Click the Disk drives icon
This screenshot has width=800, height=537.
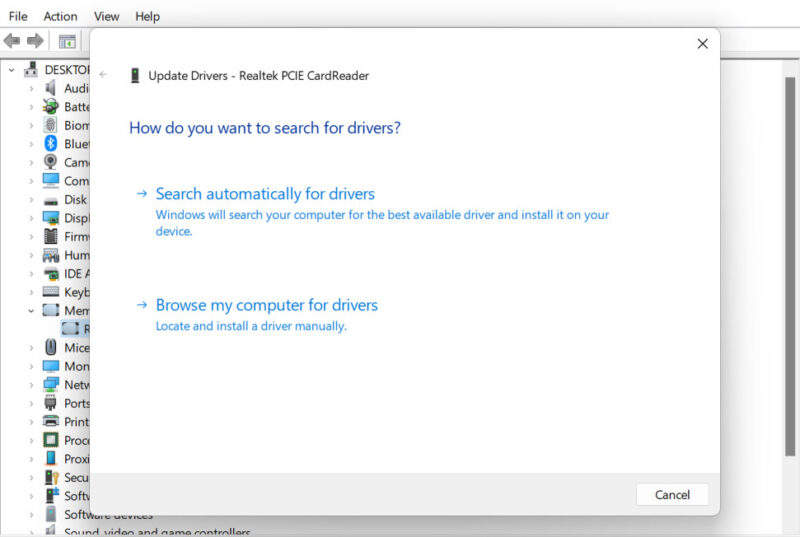(51, 200)
